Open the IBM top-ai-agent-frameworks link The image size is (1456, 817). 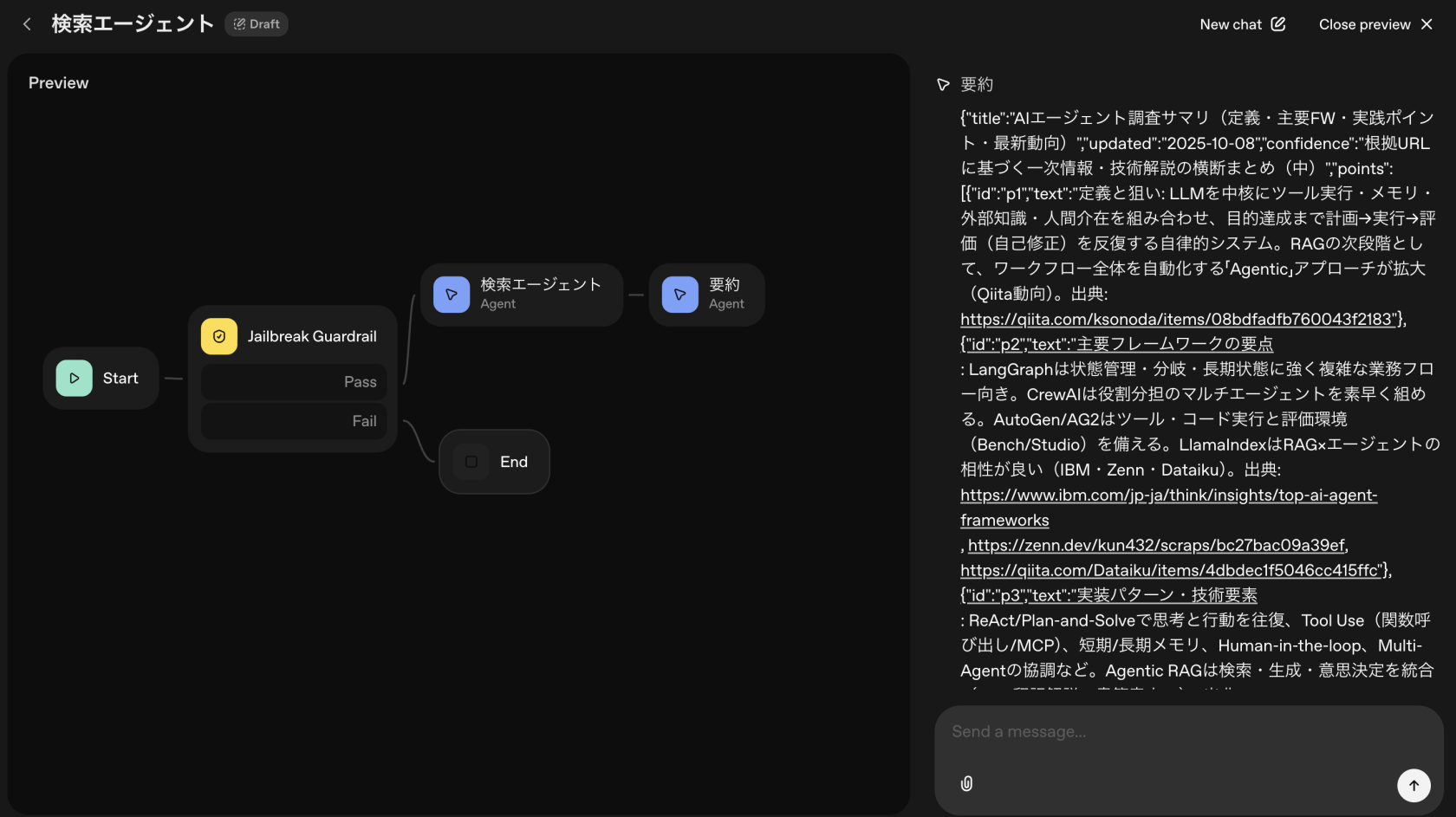point(1168,496)
